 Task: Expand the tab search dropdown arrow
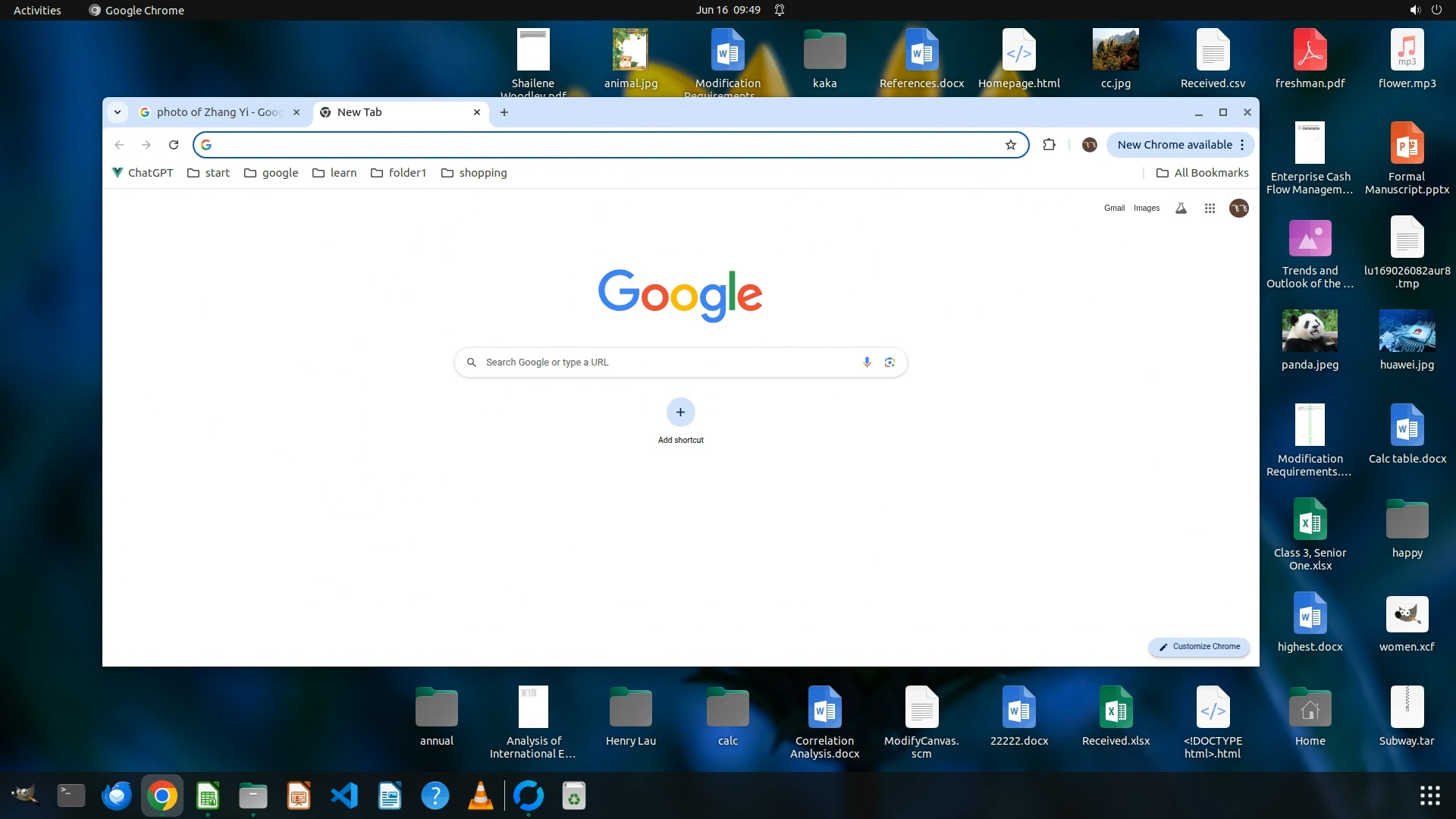(x=118, y=112)
